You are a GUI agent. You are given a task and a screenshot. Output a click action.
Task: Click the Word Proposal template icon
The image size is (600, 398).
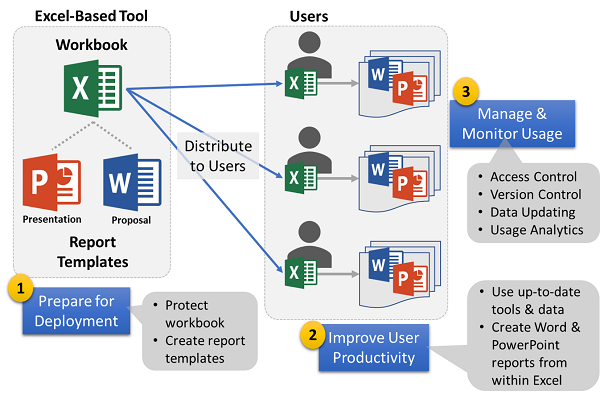click(132, 182)
